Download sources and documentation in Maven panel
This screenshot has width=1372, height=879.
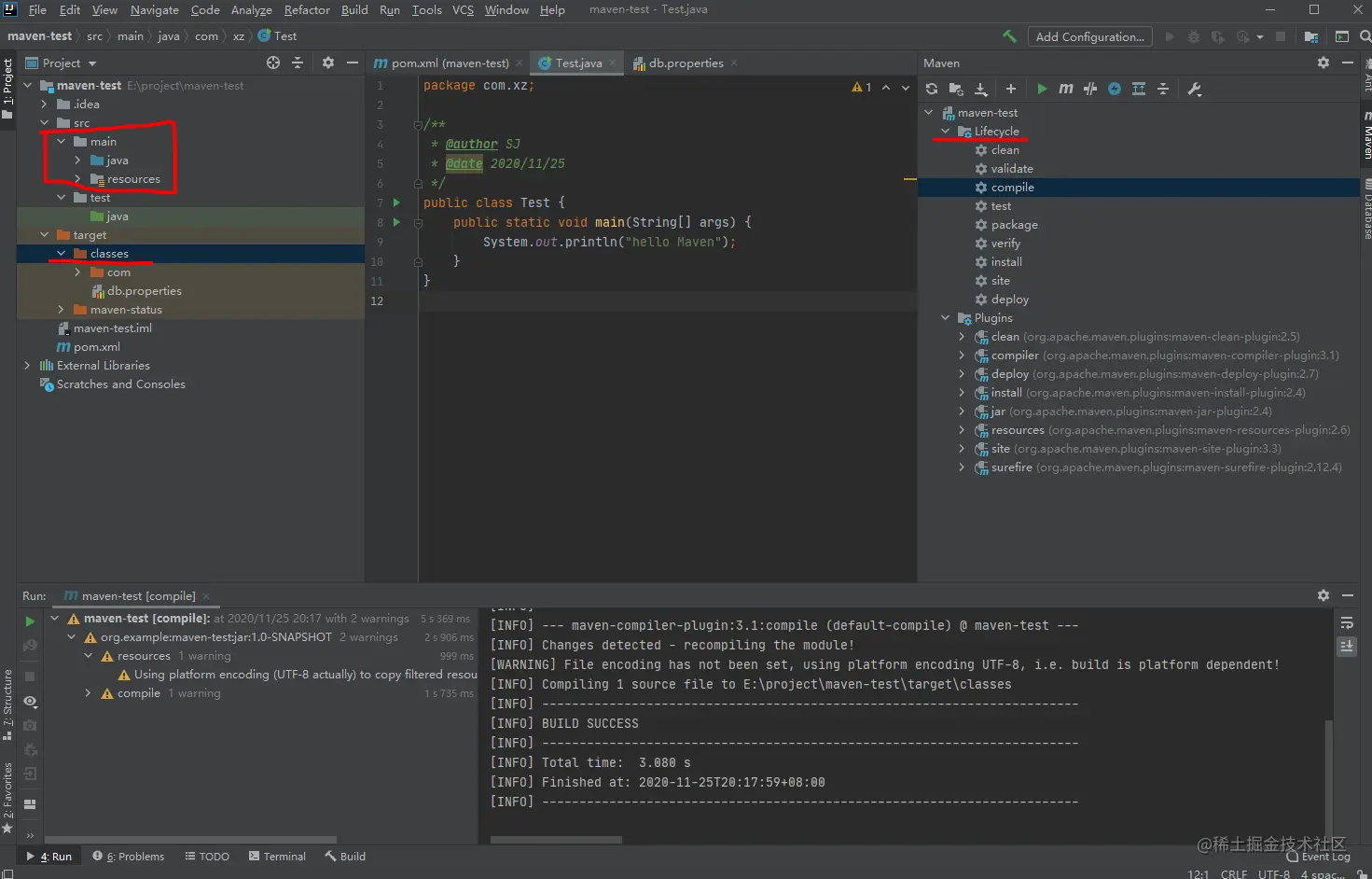981,89
